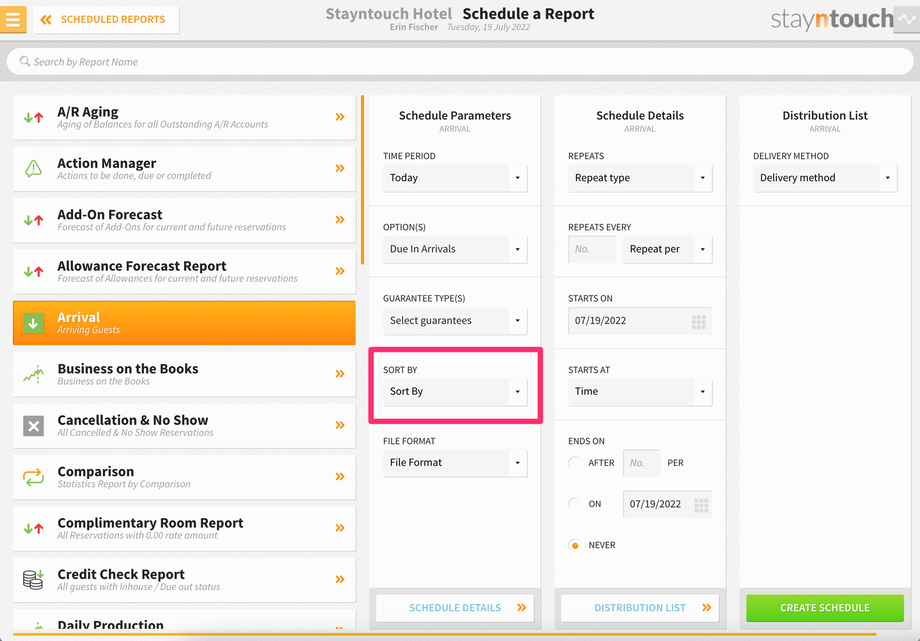
Task: Select the Arrival report in the list
Action: (184, 323)
